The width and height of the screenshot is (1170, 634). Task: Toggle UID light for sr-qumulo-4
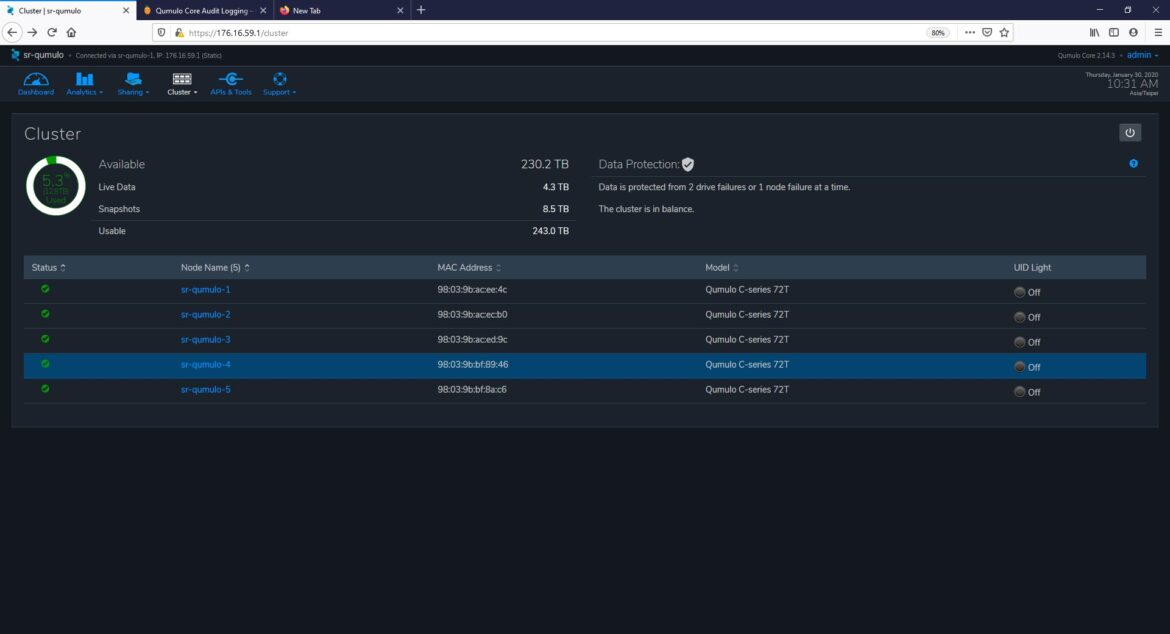pyautogui.click(x=1019, y=367)
